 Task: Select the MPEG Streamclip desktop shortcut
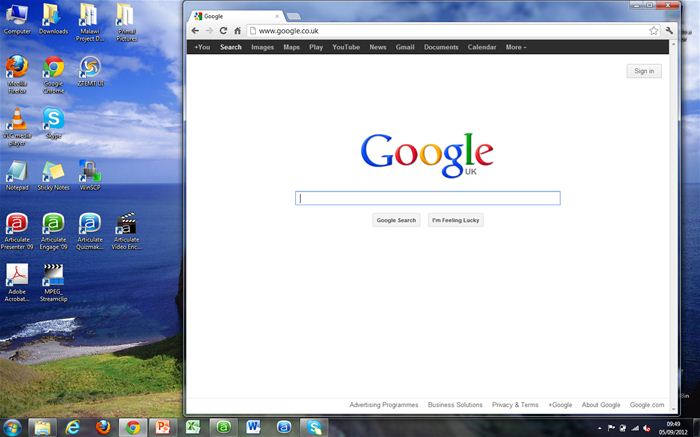[54, 283]
